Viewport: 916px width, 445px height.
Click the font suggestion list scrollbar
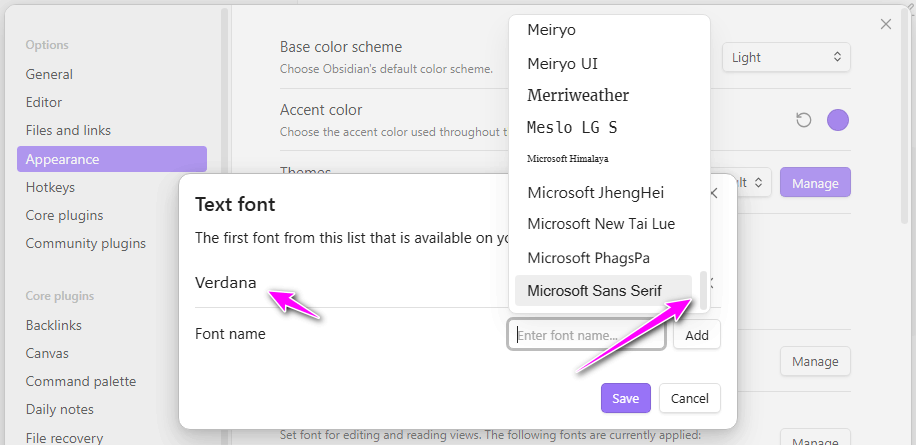(703, 290)
